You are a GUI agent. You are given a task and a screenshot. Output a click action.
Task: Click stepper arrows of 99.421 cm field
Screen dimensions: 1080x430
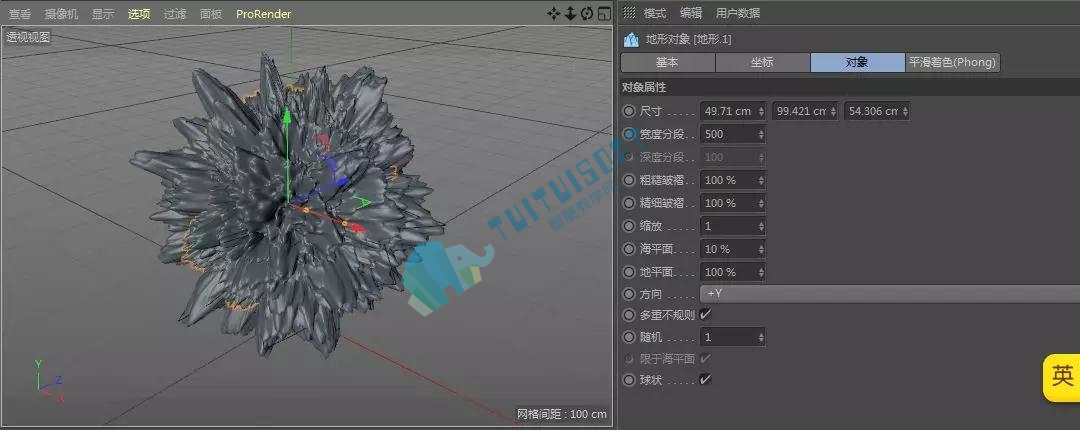[833, 111]
